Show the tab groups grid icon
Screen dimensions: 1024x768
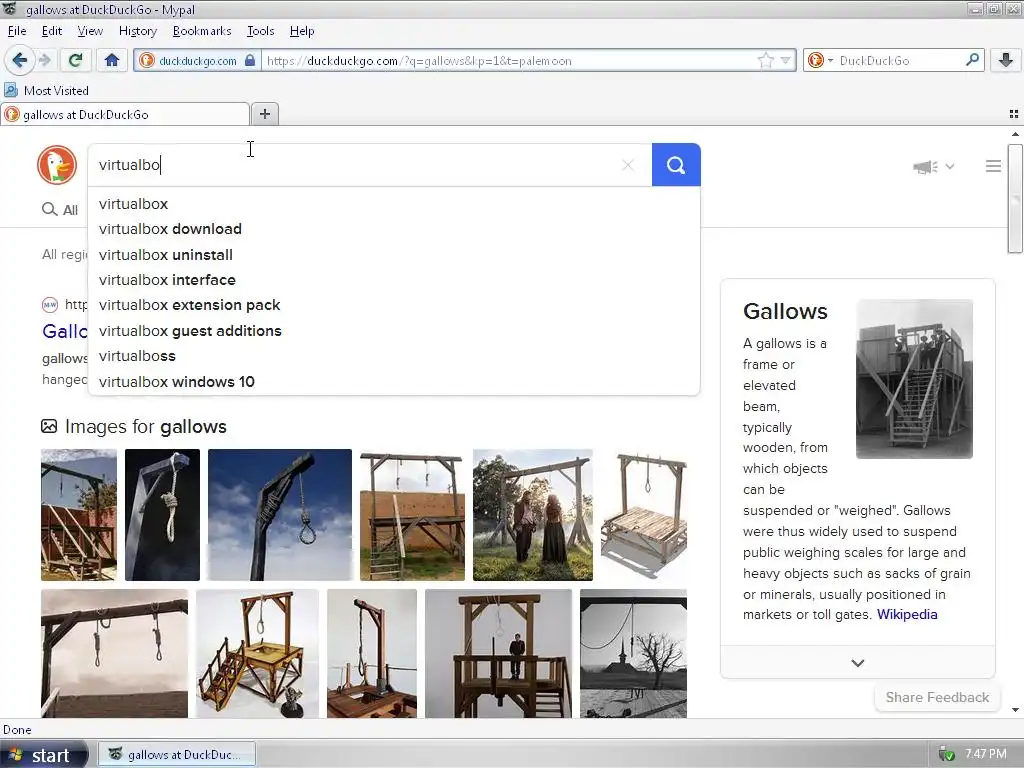pyautogui.click(x=1014, y=114)
